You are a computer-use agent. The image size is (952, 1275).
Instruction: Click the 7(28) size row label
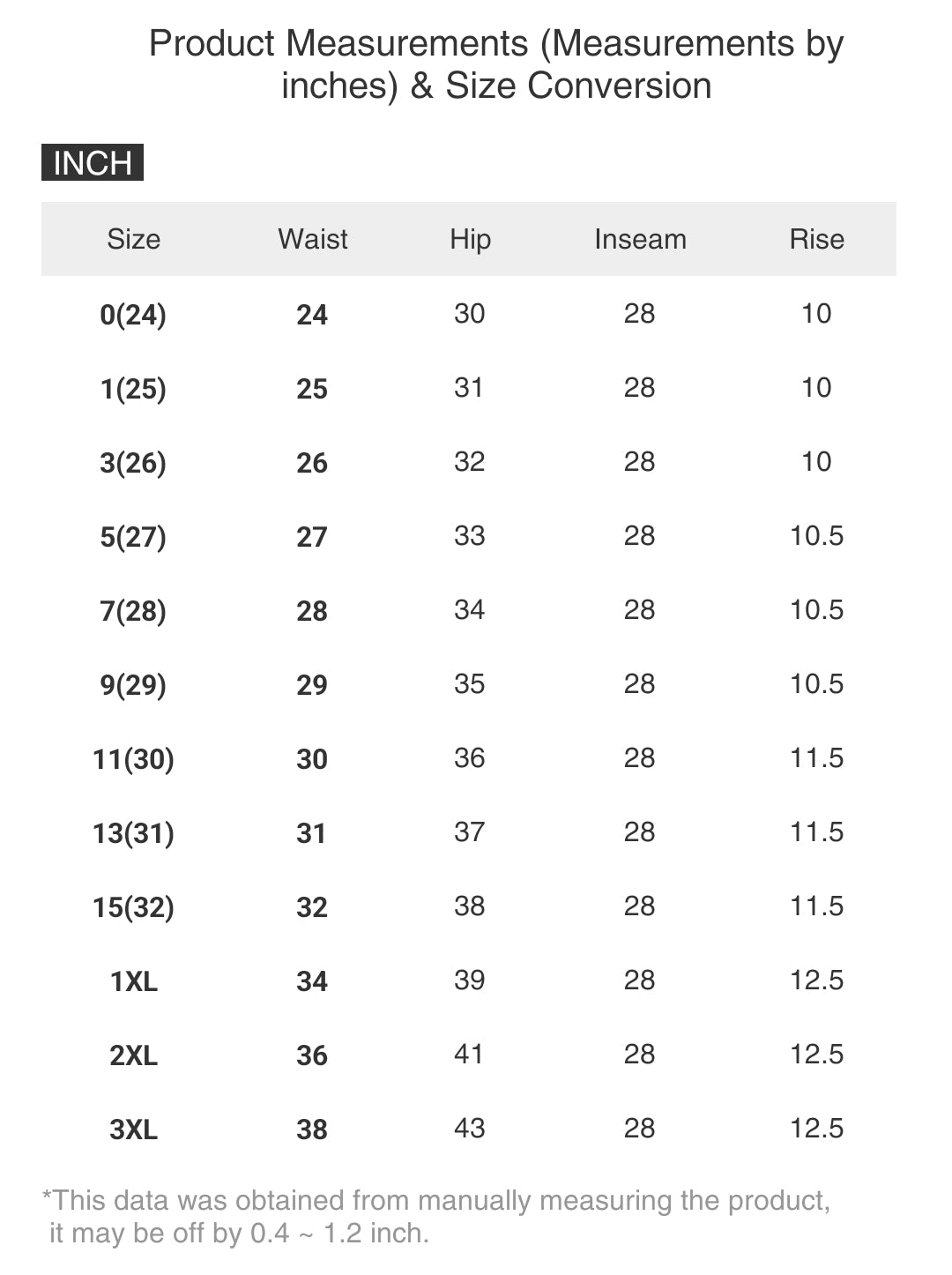[133, 611]
